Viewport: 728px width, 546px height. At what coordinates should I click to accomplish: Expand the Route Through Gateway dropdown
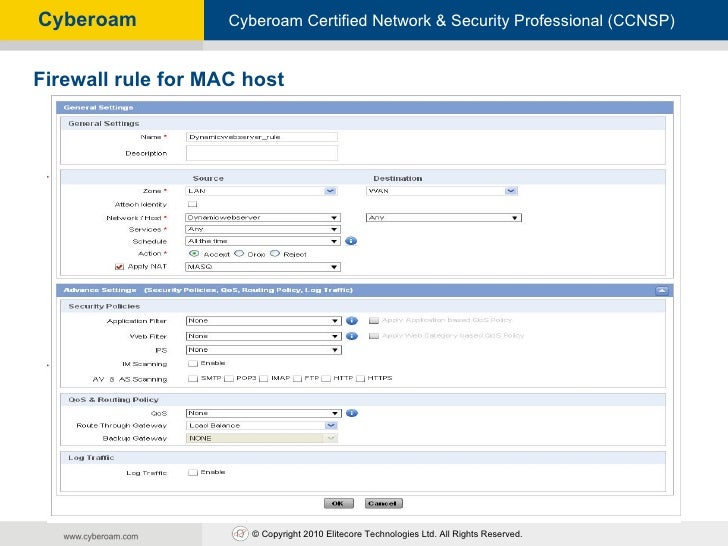[x=261, y=425]
